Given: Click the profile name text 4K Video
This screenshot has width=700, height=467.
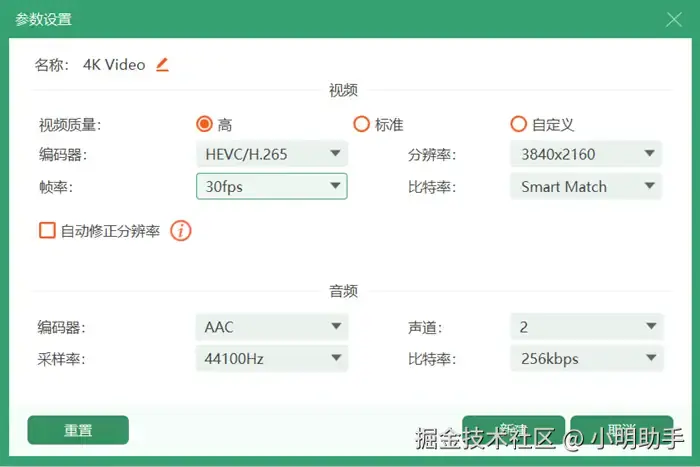Looking at the screenshot, I should coord(114,65).
